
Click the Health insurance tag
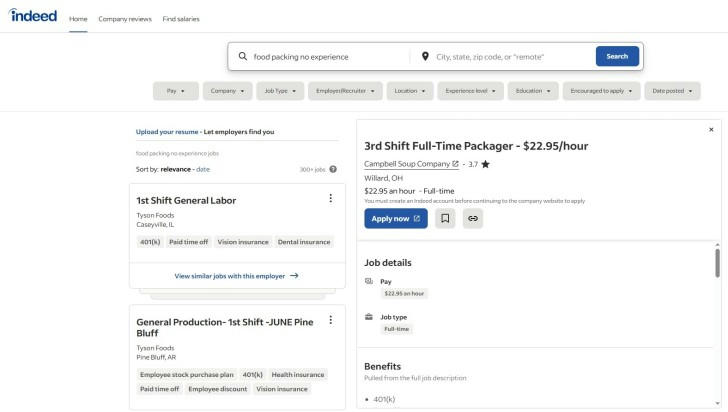pos(298,374)
